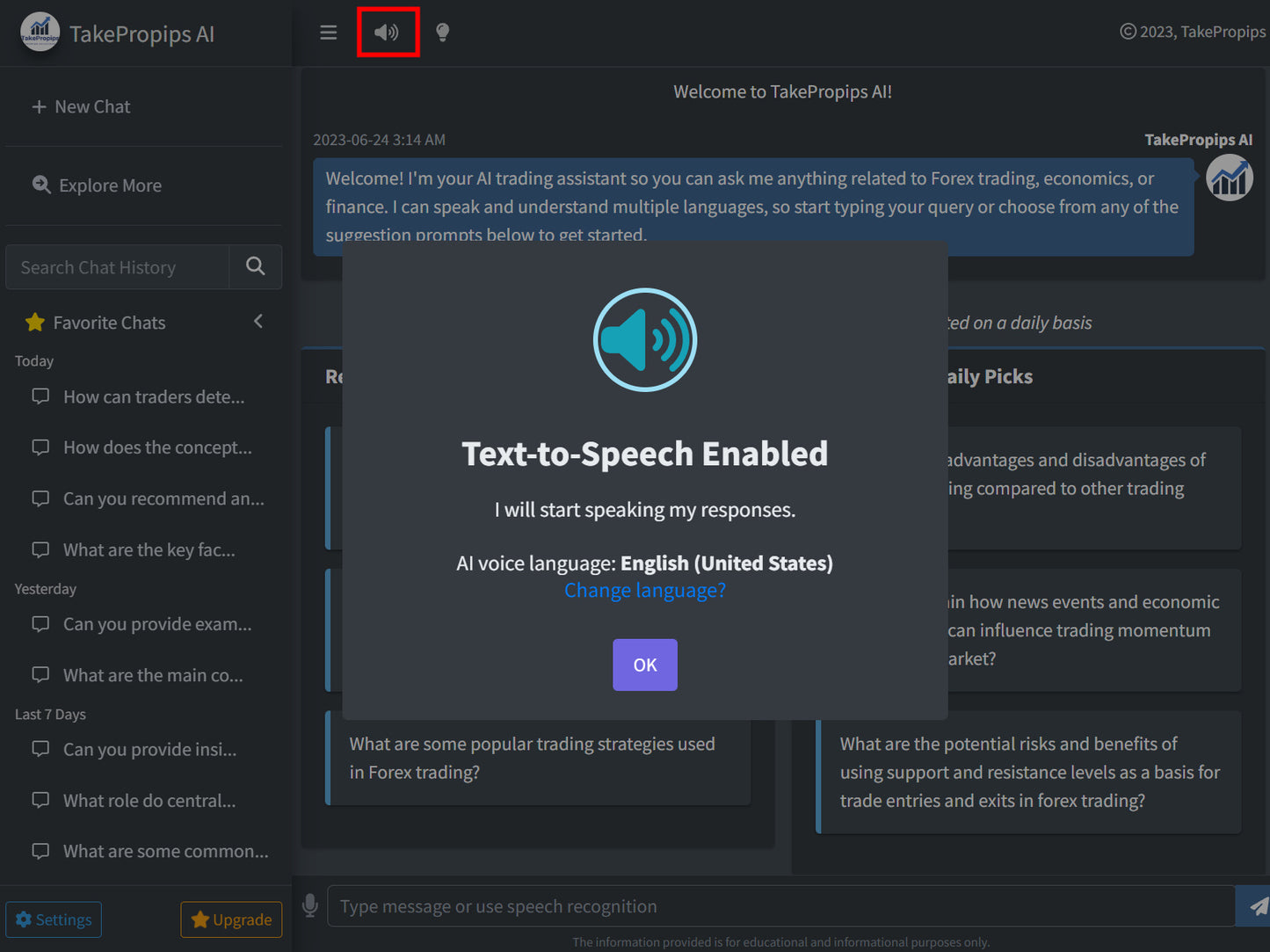Select prompt about popular Forex trading strategies
This screenshot has height=952, width=1270.
(539, 758)
